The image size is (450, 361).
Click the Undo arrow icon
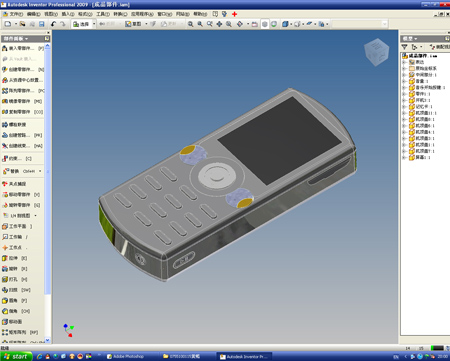tap(53, 24)
